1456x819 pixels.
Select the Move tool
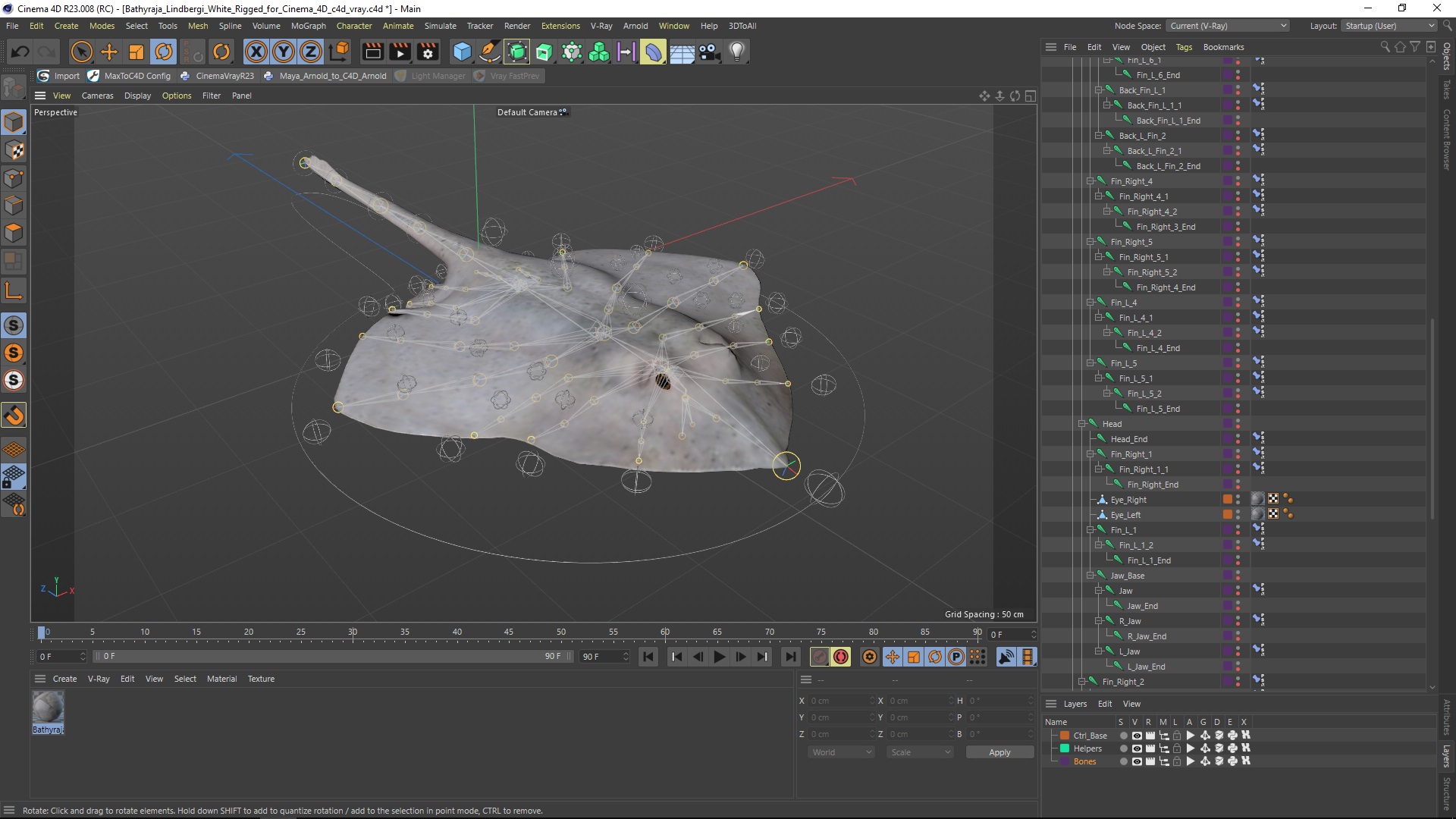109,52
